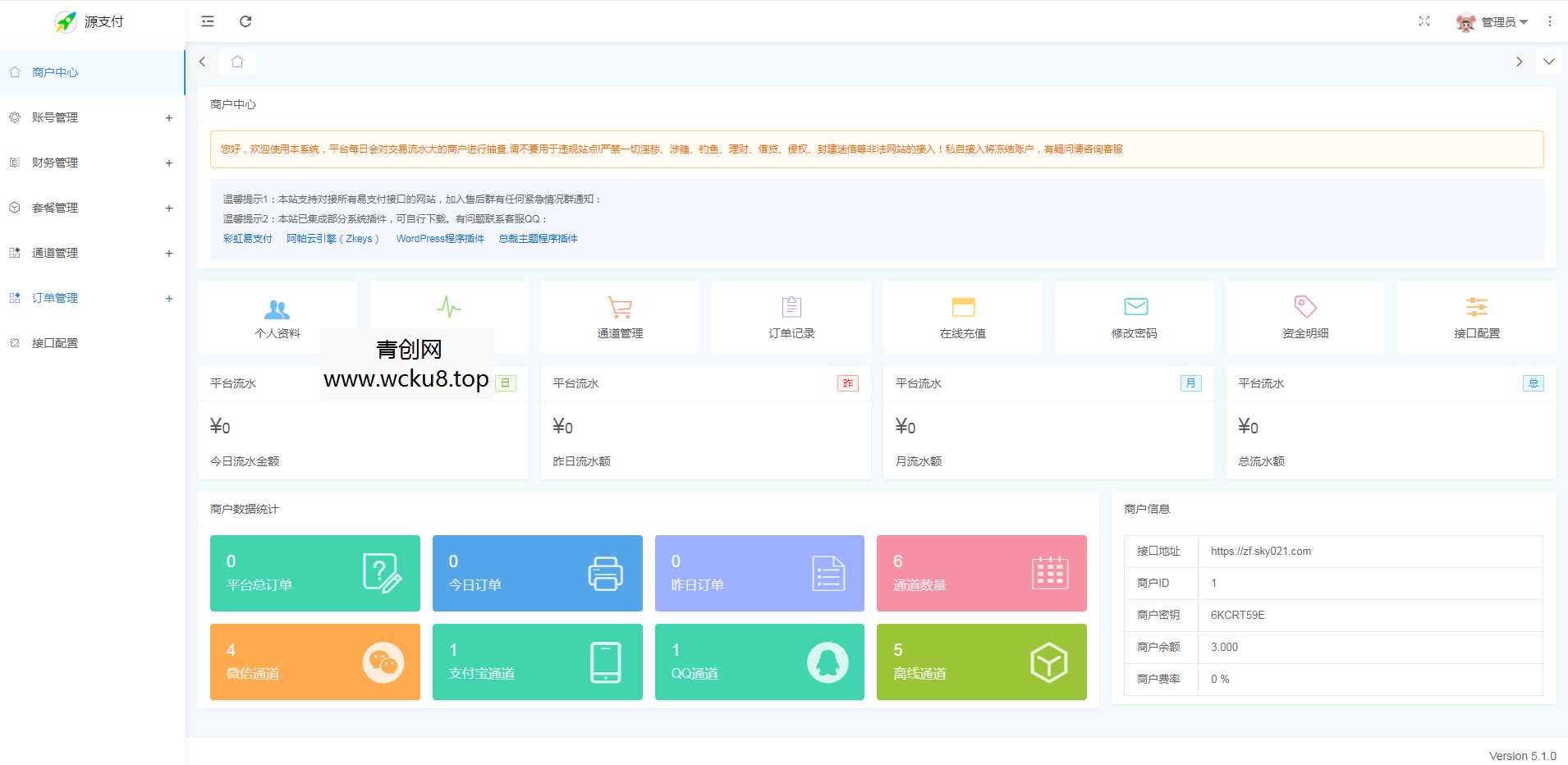1568x765 pixels.
Task: Toggle fullscreen mode icon at top right
Action: coord(1425,21)
